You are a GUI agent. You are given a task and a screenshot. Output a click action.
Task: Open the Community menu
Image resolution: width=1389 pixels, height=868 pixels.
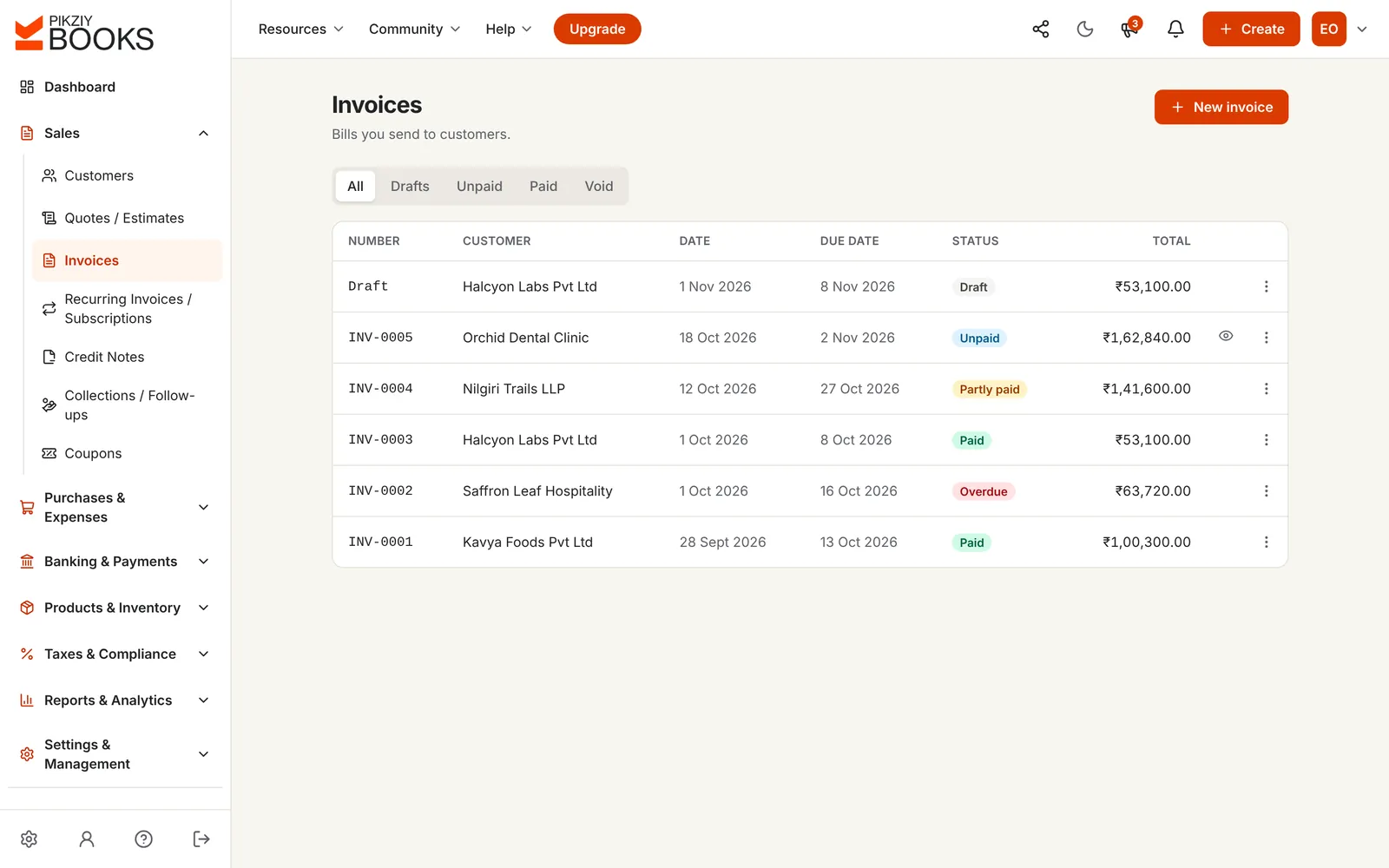[414, 30]
